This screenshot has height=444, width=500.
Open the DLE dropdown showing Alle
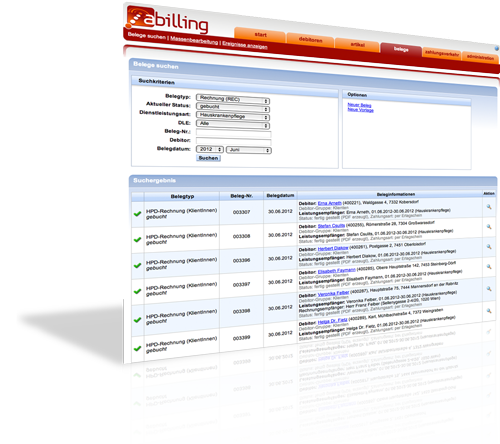(x=233, y=124)
